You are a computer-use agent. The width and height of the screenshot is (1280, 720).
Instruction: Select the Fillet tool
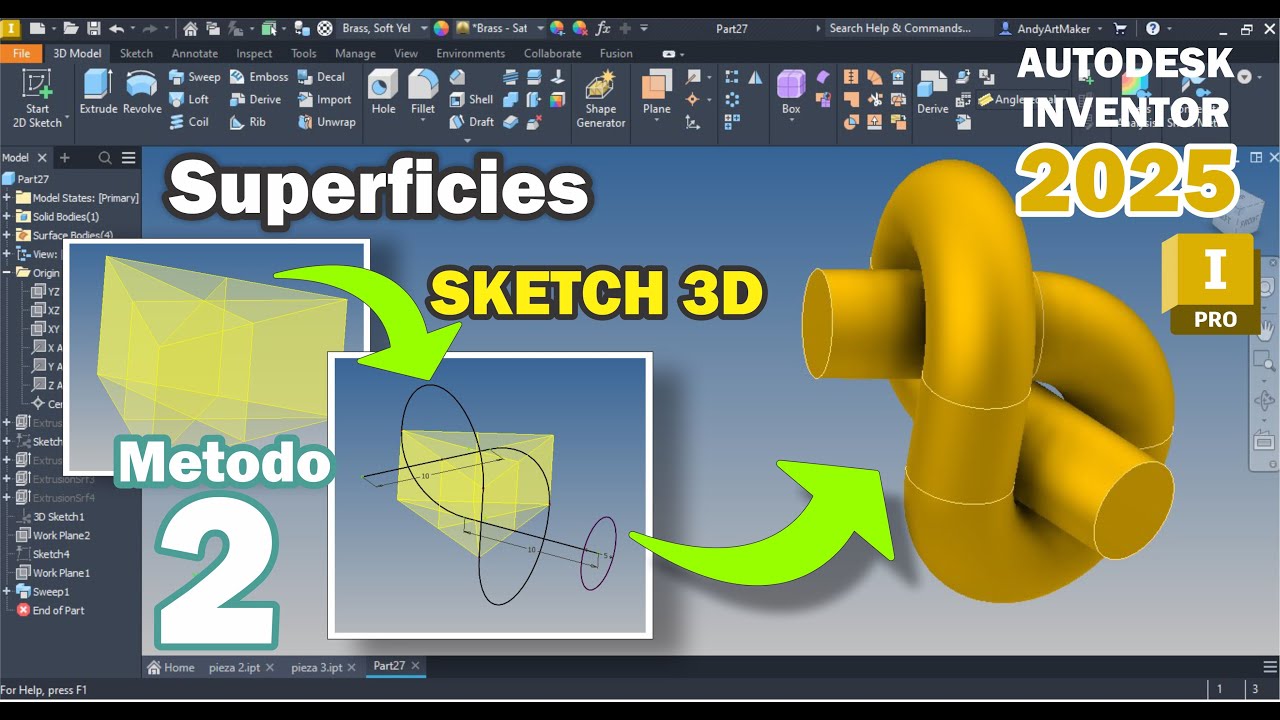coord(423,92)
